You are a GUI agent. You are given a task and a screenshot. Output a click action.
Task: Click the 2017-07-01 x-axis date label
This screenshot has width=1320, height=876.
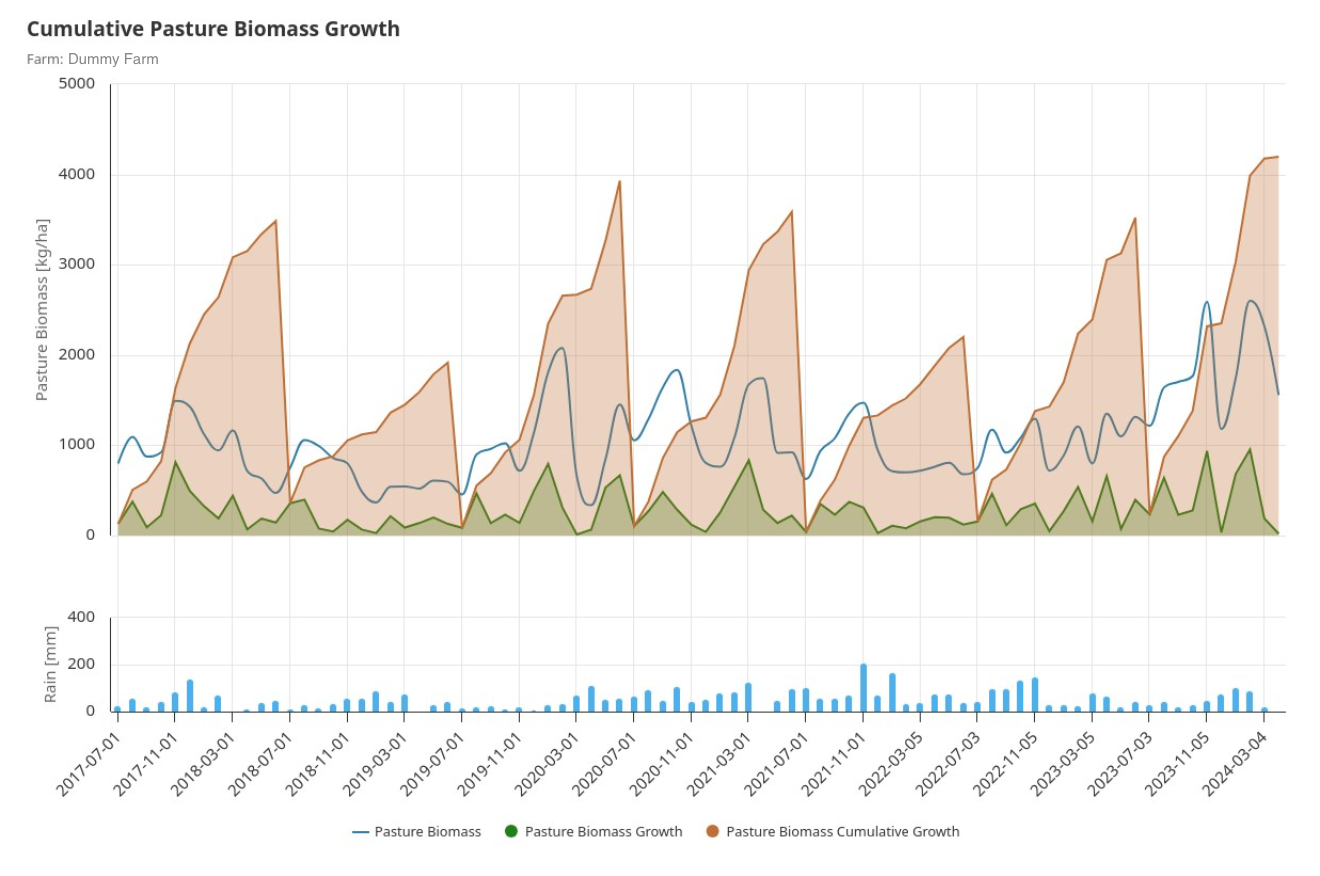[90, 759]
